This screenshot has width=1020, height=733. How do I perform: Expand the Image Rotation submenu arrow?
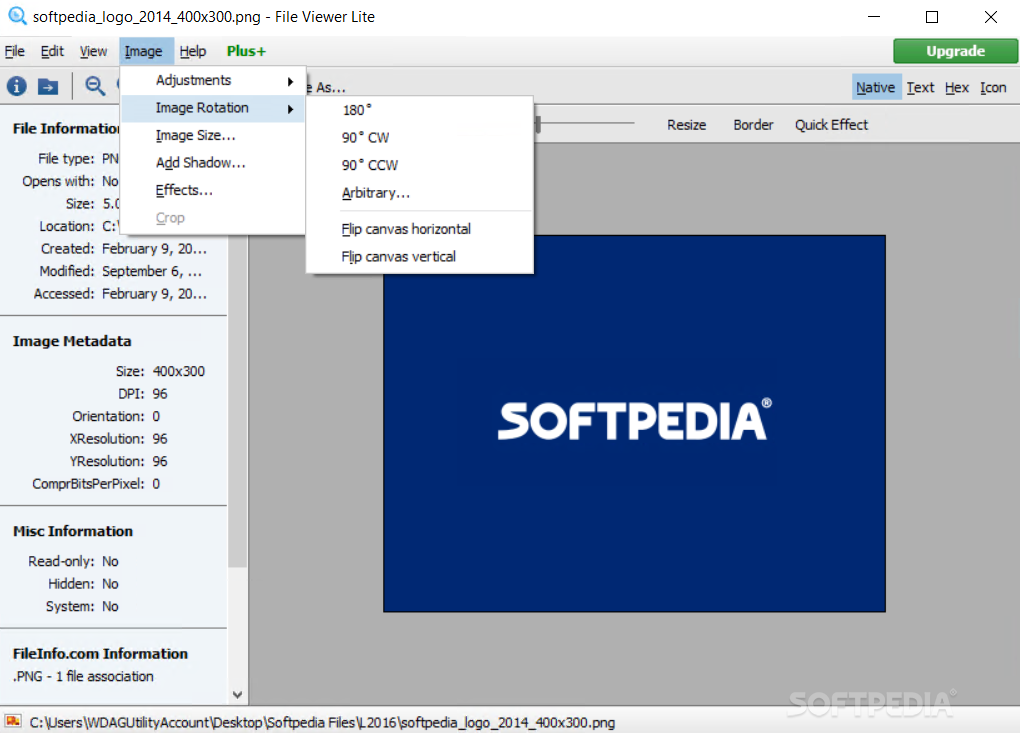point(290,109)
